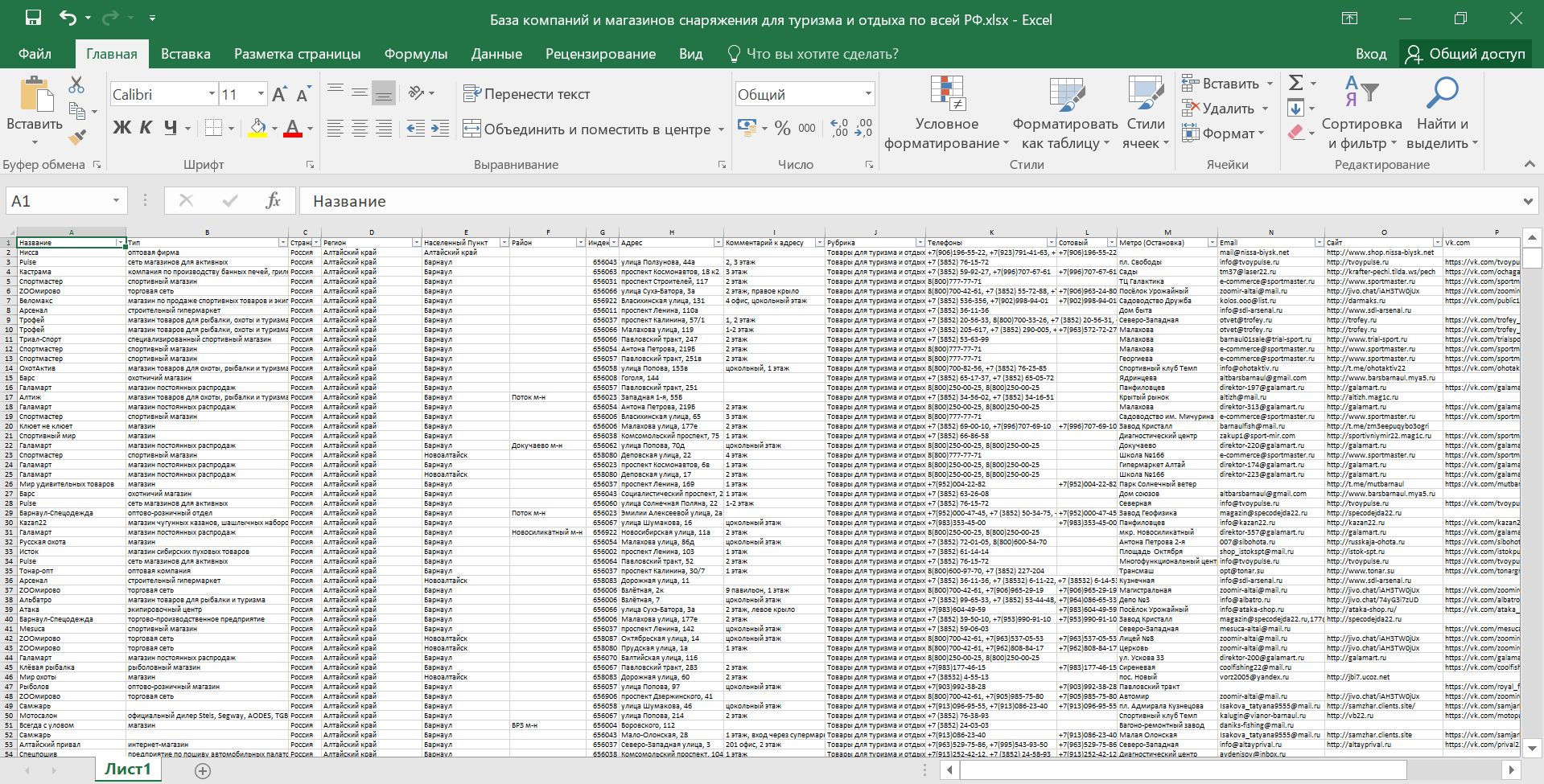Open filter dropdown for Регион column
This screenshot has height=784, width=1544.
point(416,243)
